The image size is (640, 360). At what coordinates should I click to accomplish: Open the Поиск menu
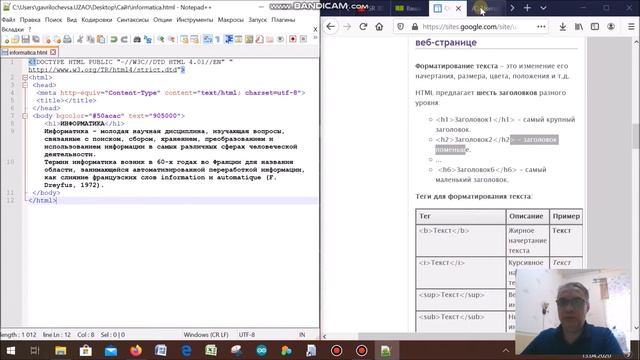coord(53,20)
